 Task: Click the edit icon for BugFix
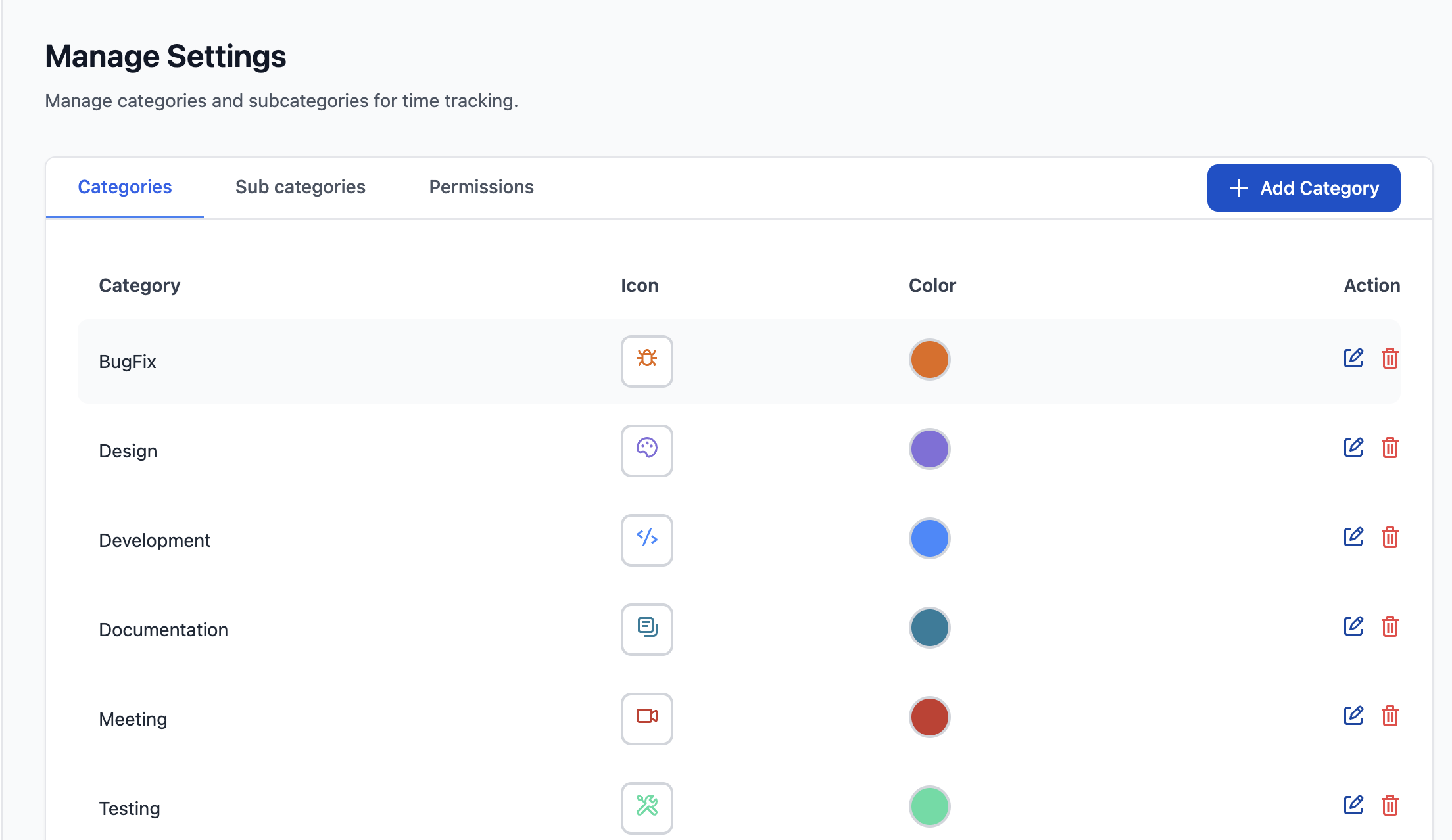click(x=1353, y=358)
